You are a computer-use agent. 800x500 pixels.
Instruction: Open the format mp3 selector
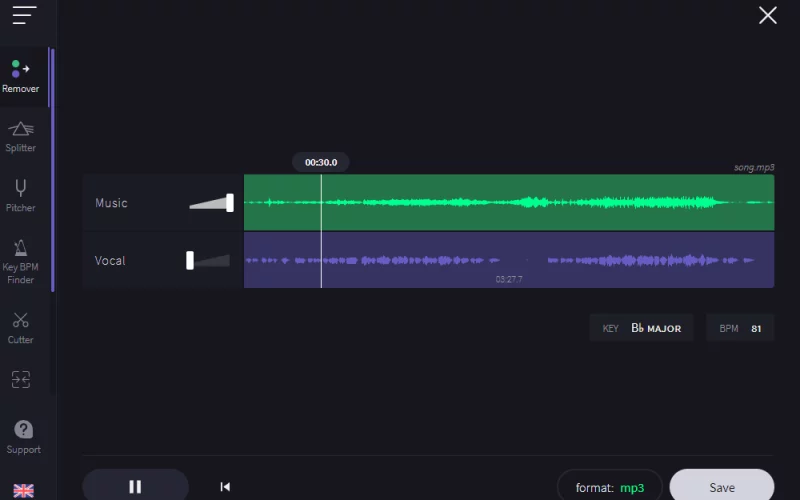point(610,487)
